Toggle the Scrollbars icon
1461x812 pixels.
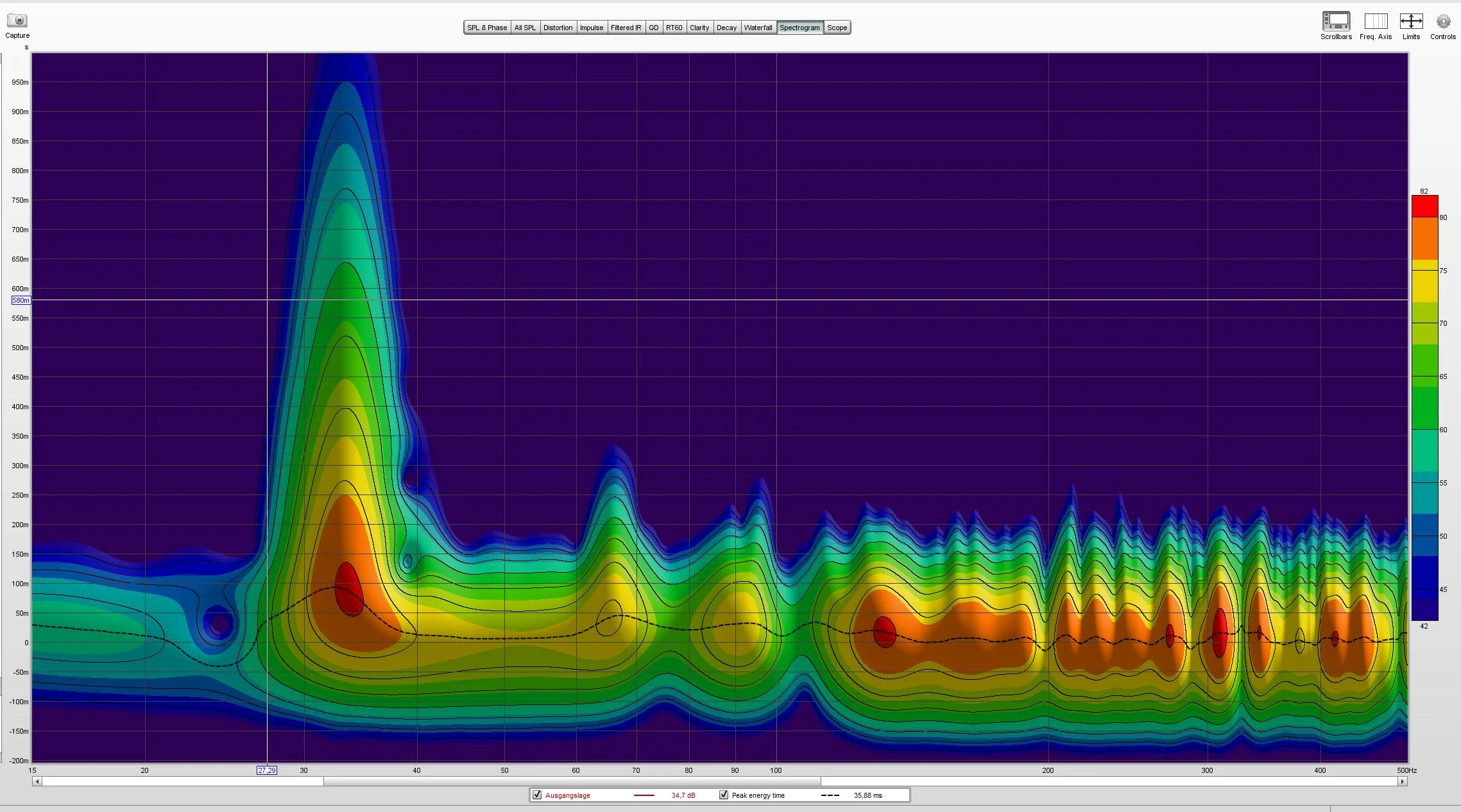(x=1336, y=21)
